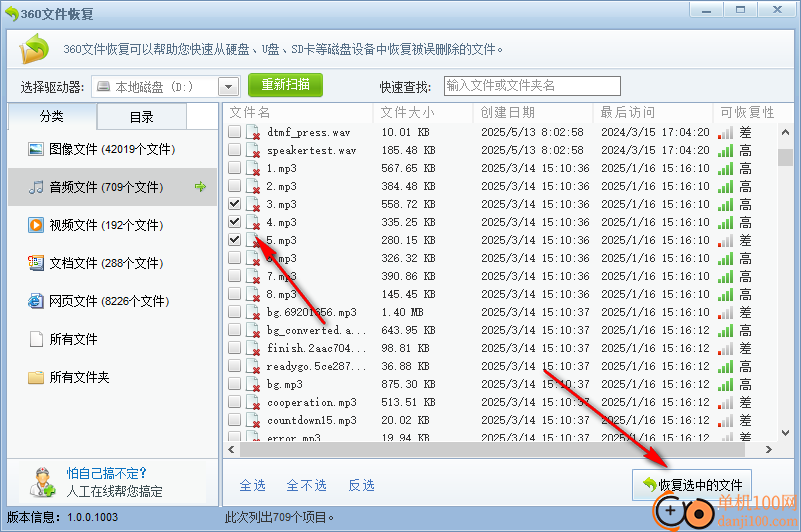Check the box for speakertest.wav
The width and height of the screenshot is (801, 532).
[x=234, y=150]
